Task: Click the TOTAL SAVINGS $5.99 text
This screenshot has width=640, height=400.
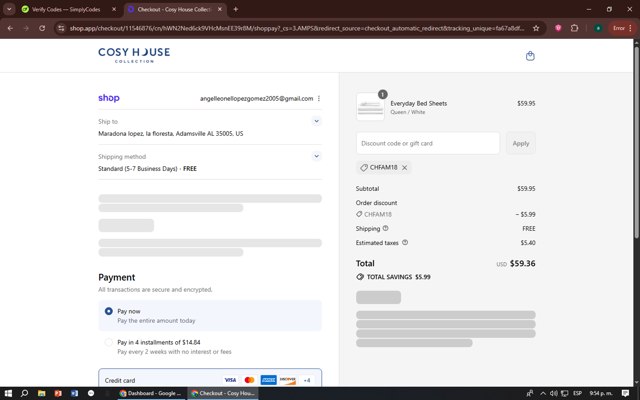Action: coord(398,277)
